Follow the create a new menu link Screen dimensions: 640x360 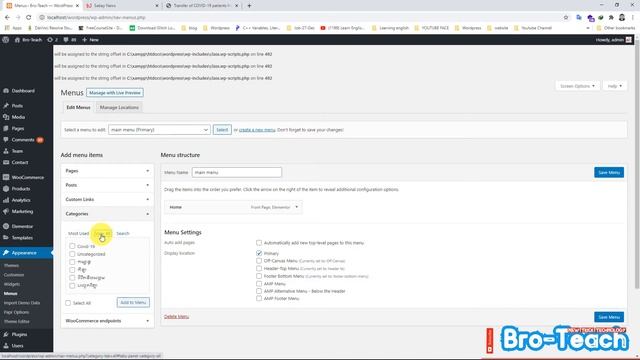pos(257,130)
